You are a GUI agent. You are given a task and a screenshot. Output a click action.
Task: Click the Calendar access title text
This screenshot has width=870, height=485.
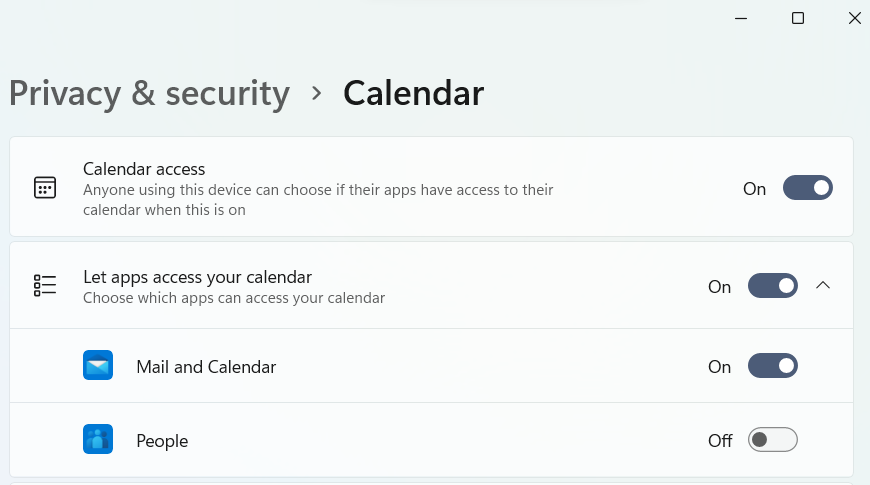point(144,170)
